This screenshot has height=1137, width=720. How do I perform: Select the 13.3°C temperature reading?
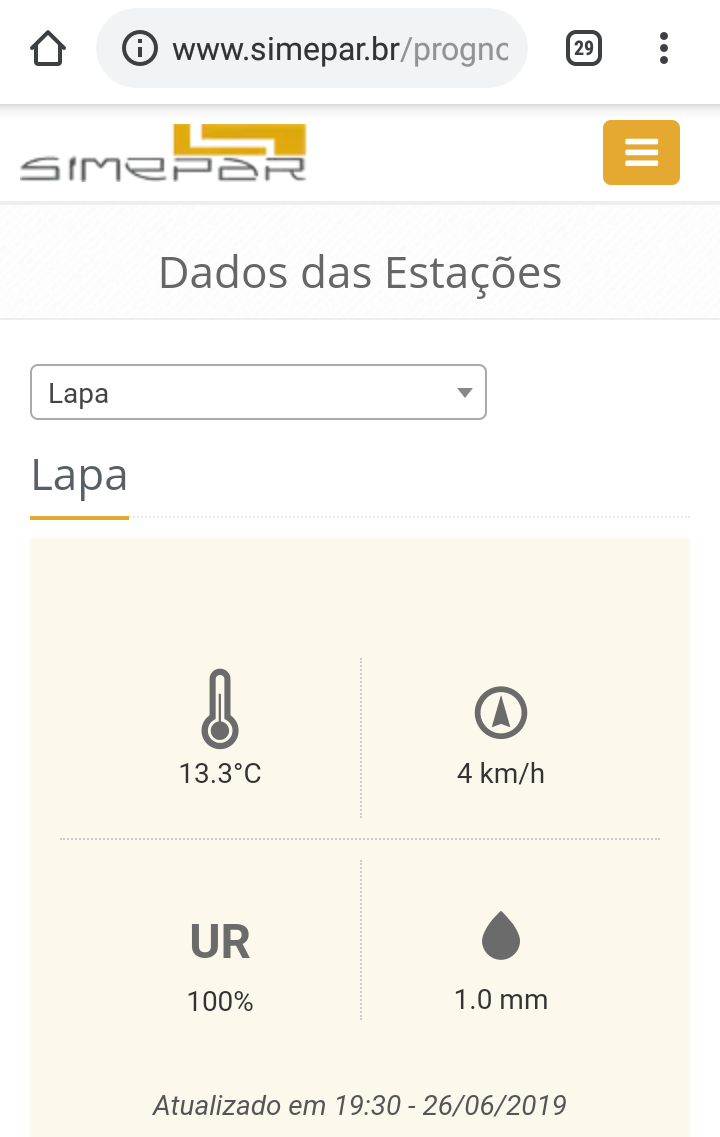coord(220,774)
